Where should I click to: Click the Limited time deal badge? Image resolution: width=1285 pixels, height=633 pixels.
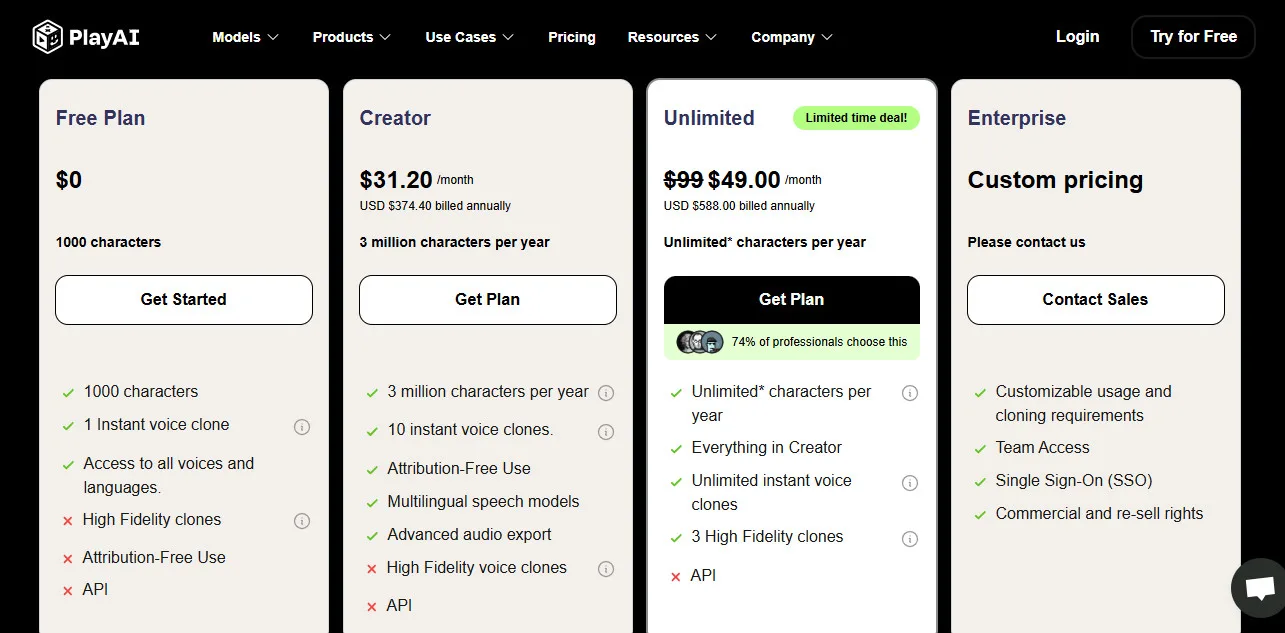[x=856, y=118]
